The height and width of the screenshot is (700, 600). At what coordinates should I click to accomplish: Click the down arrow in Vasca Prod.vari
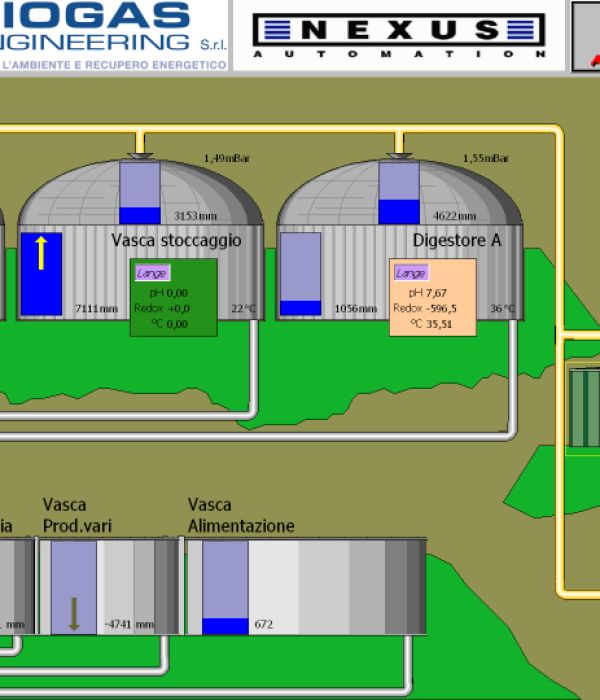pyautogui.click(x=73, y=612)
